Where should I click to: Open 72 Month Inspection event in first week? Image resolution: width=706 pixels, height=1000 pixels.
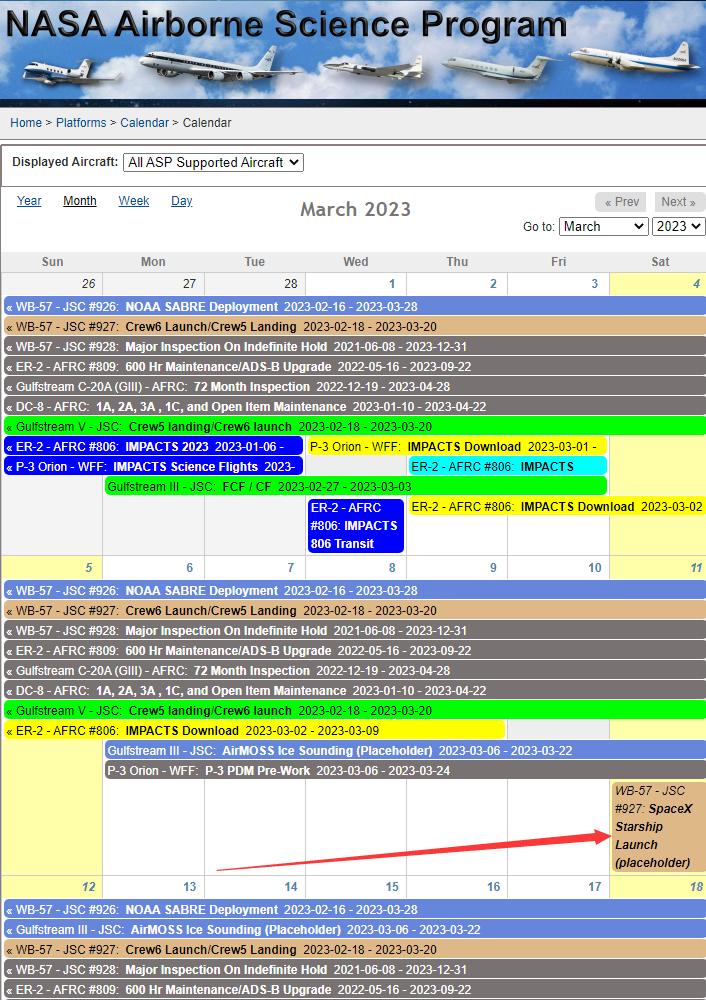point(355,386)
